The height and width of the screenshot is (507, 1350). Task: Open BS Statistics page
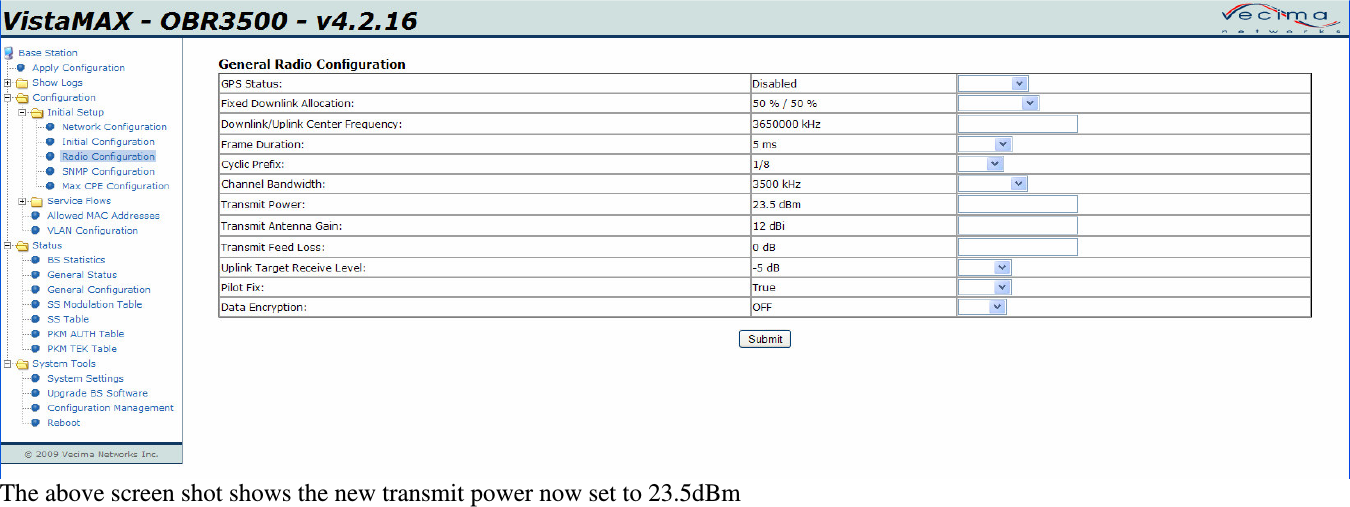coord(76,260)
